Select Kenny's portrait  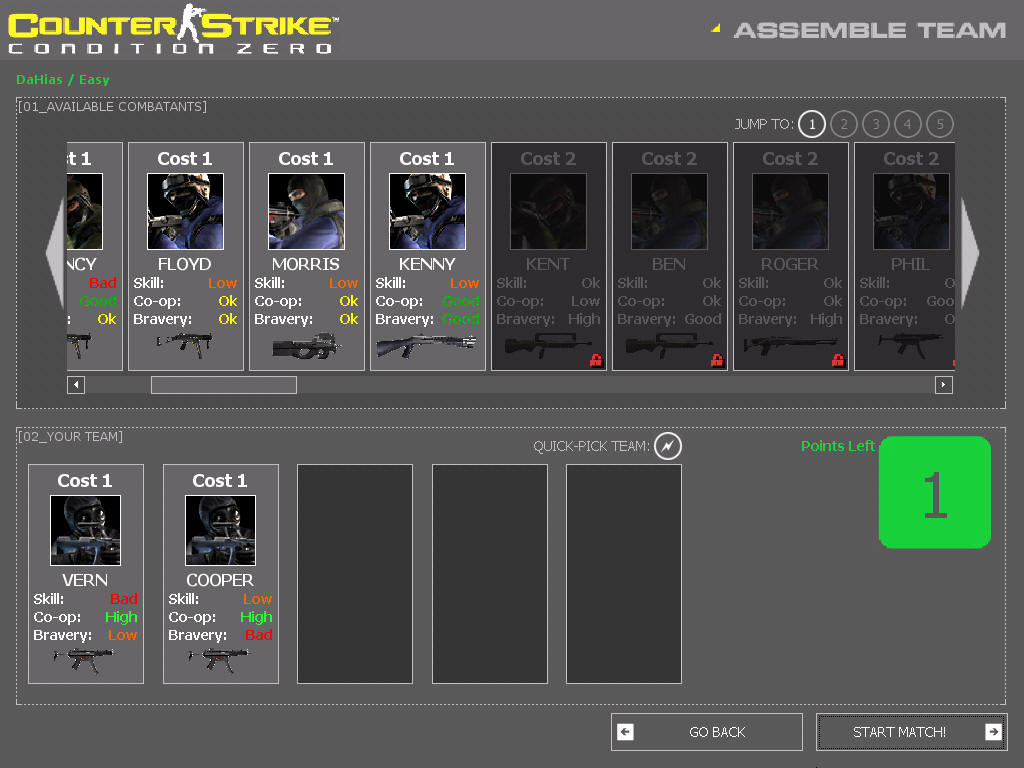pyautogui.click(x=427, y=212)
